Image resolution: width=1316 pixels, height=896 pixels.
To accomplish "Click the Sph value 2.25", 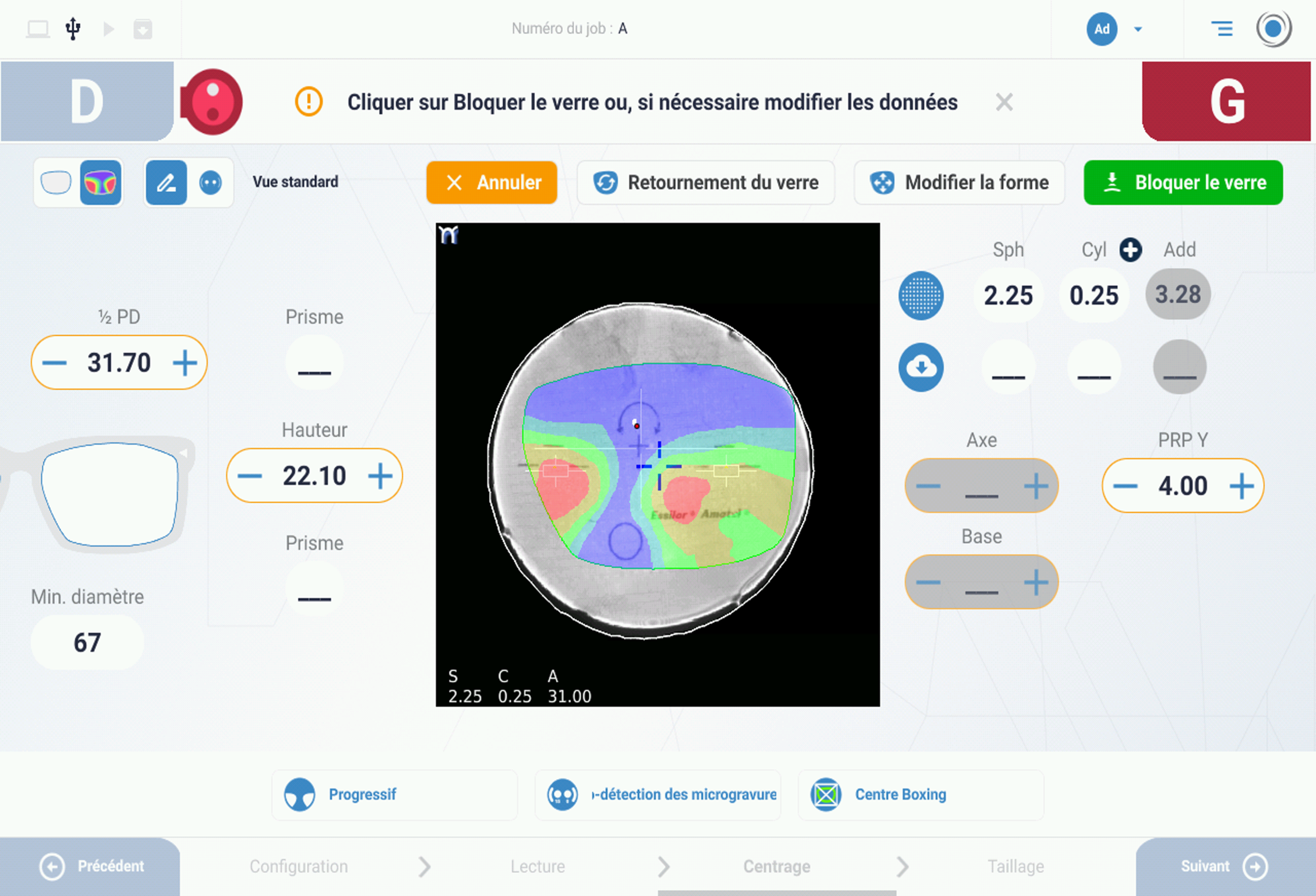I will (x=1008, y=295).
